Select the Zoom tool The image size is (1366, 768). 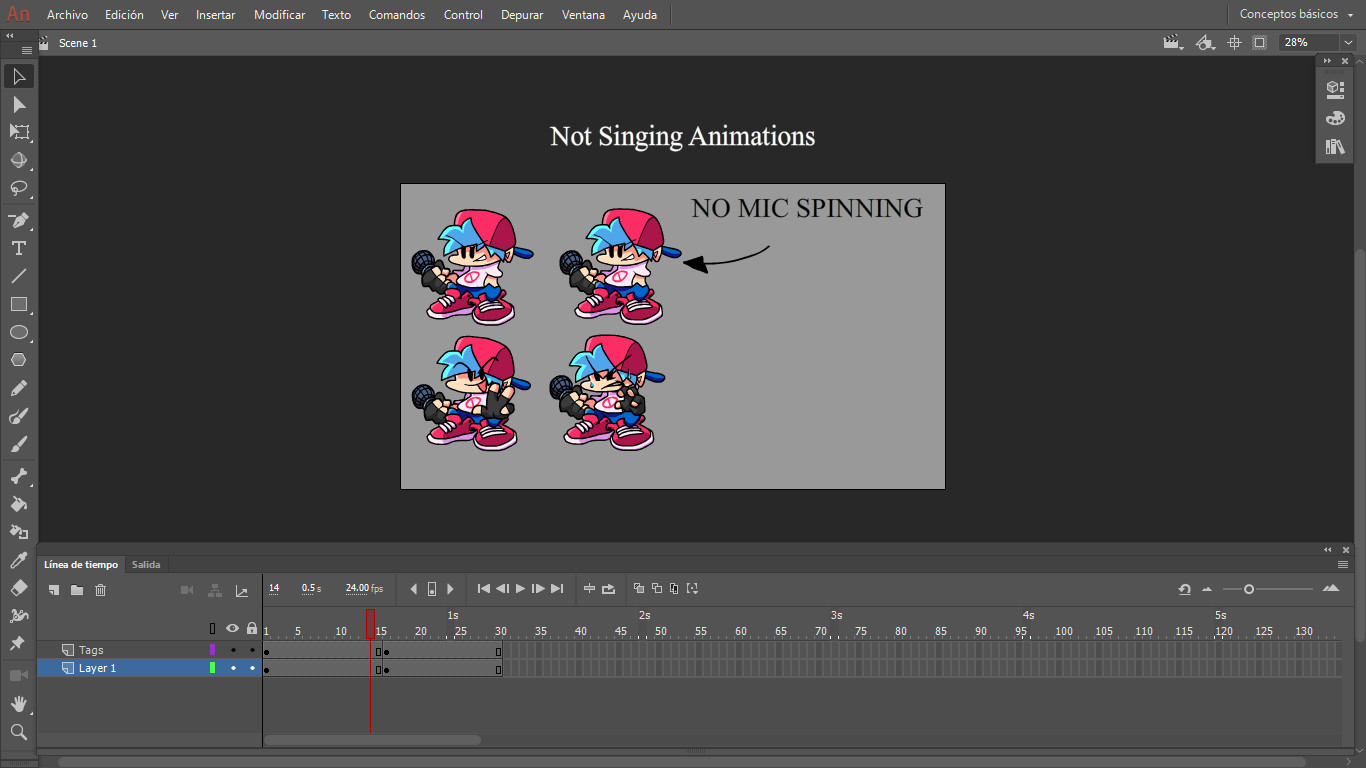pyautogui.click(x=17, y=732)
